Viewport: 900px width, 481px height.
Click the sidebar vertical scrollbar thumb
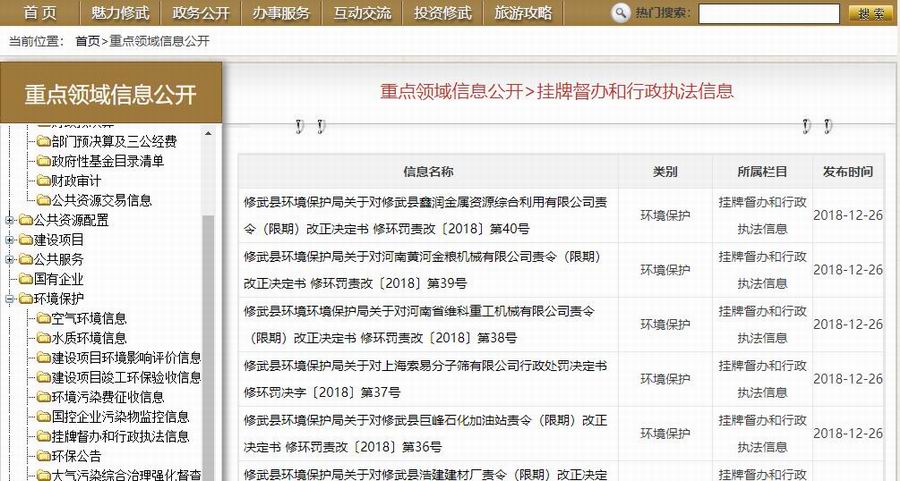tap(208, 347)
